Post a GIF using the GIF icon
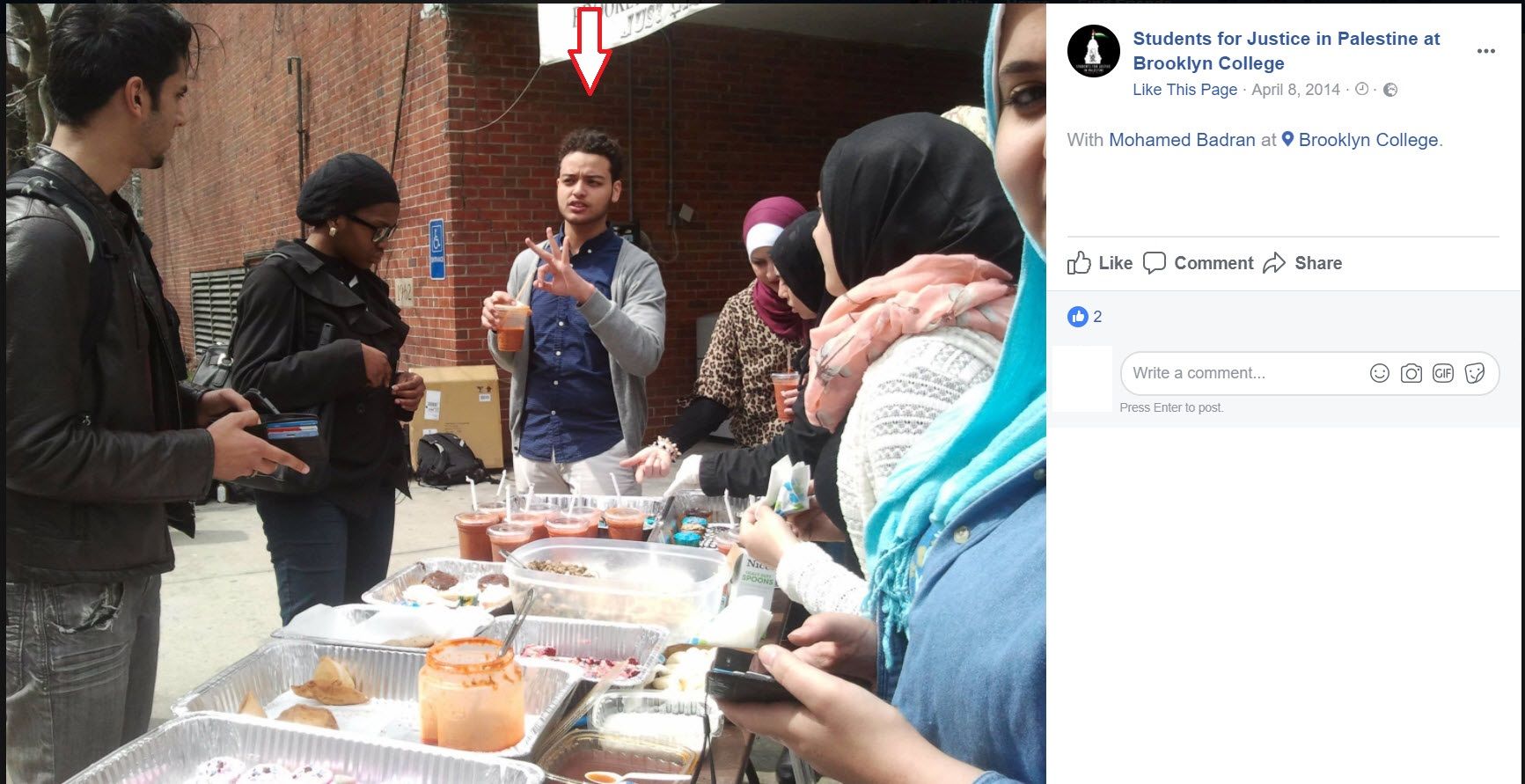The height and width of the screenshot is (784, 1525). pos(1442,373)
